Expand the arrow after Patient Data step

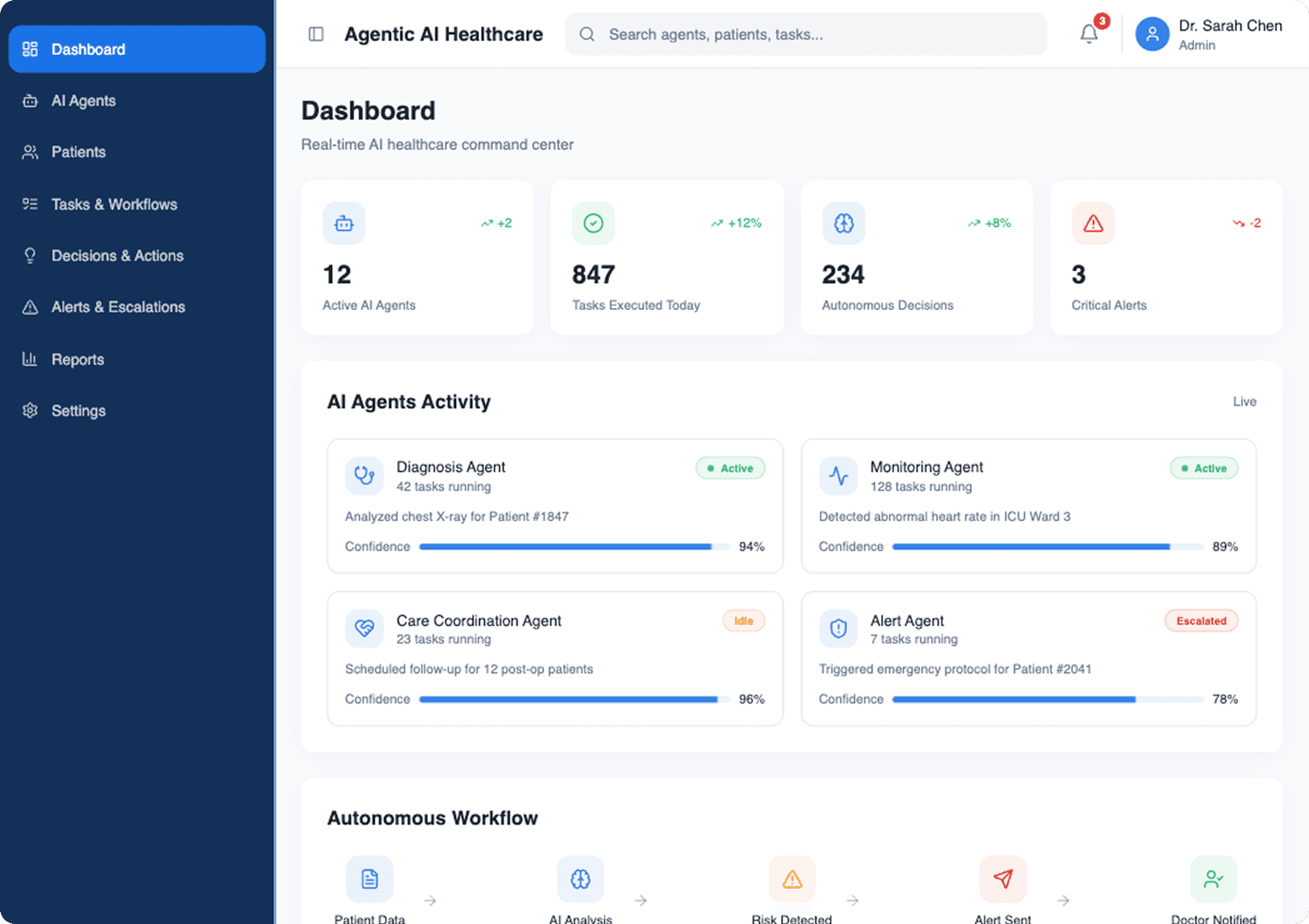[429, 901]
